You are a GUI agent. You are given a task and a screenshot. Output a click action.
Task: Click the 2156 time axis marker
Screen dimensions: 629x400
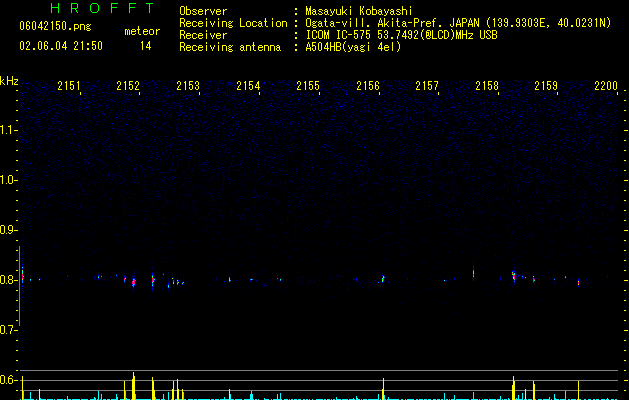click(x=368, y=85)
